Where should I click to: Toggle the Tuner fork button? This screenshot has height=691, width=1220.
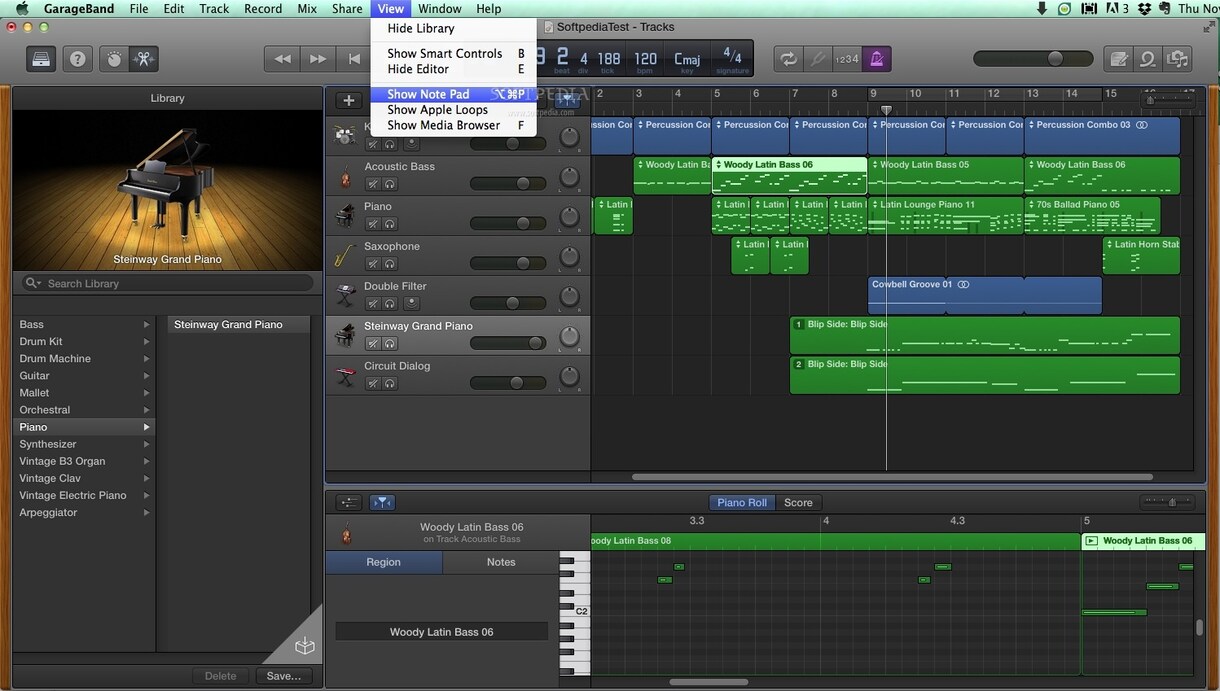point(818,59)
